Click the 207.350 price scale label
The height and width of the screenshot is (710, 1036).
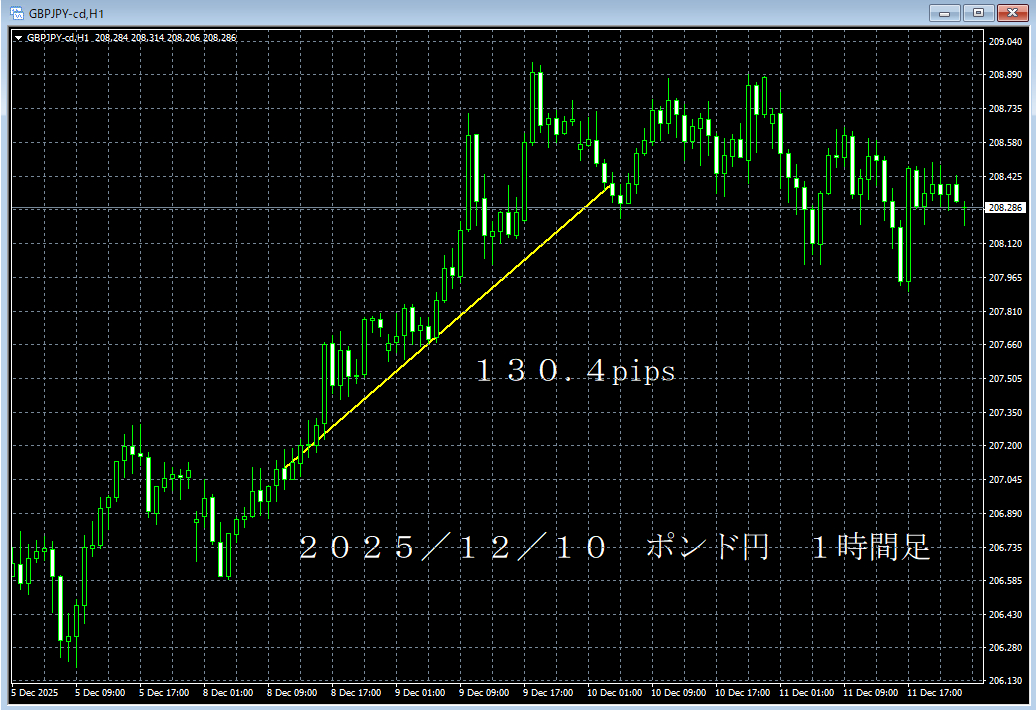pos(1005,413)
